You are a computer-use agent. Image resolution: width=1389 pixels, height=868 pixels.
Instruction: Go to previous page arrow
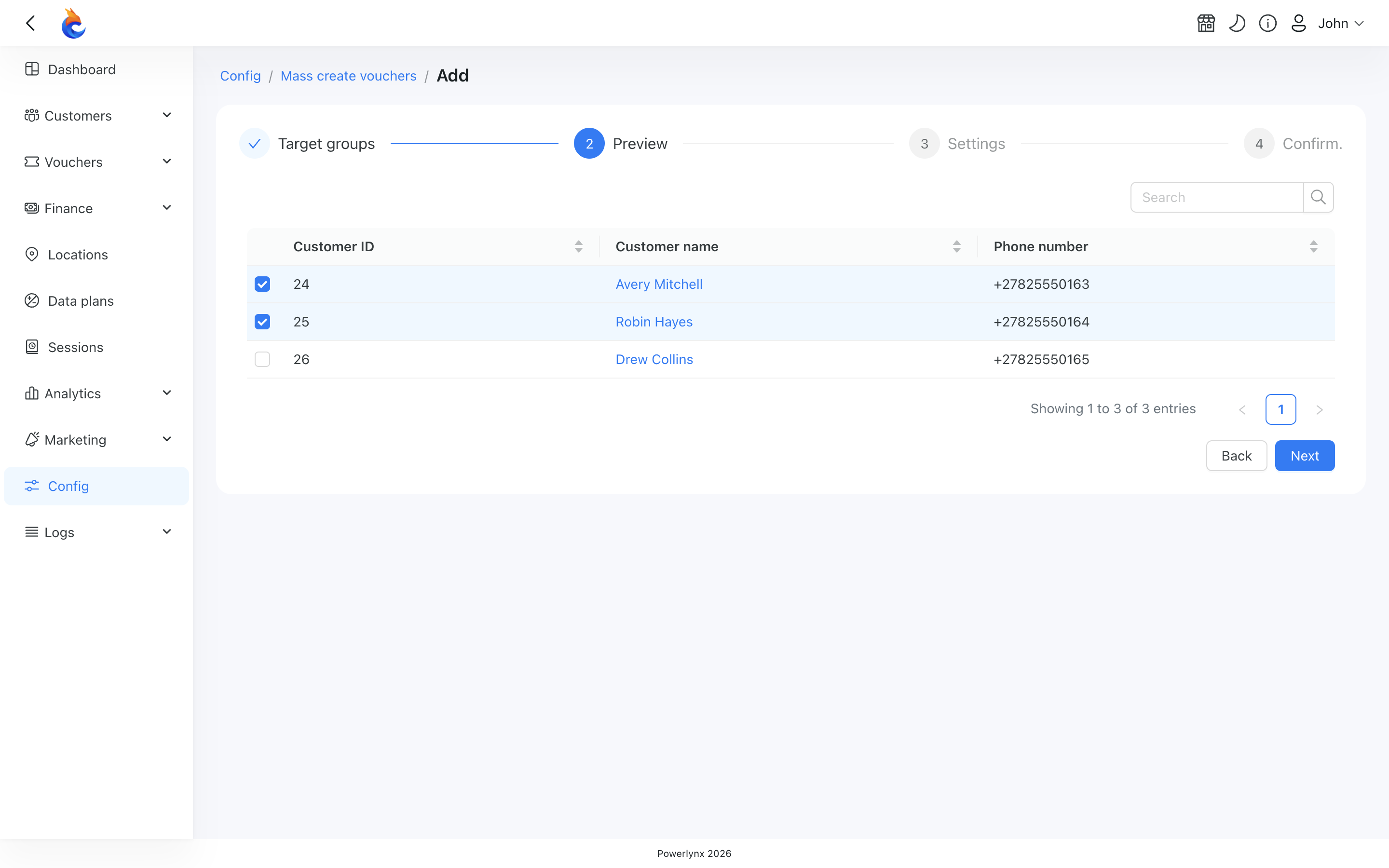click(x=1242, y=410)
